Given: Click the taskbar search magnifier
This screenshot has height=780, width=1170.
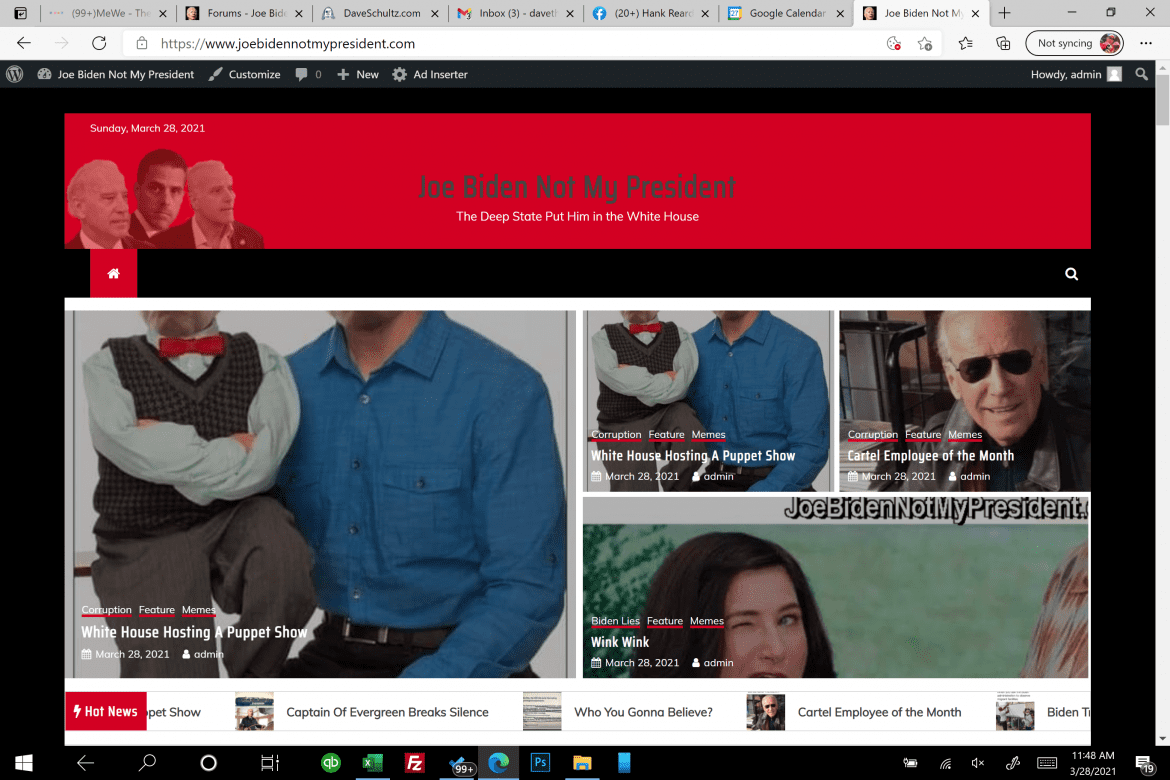Looking at the screenshot, I should pyautogui.click(x=148, y=762).
